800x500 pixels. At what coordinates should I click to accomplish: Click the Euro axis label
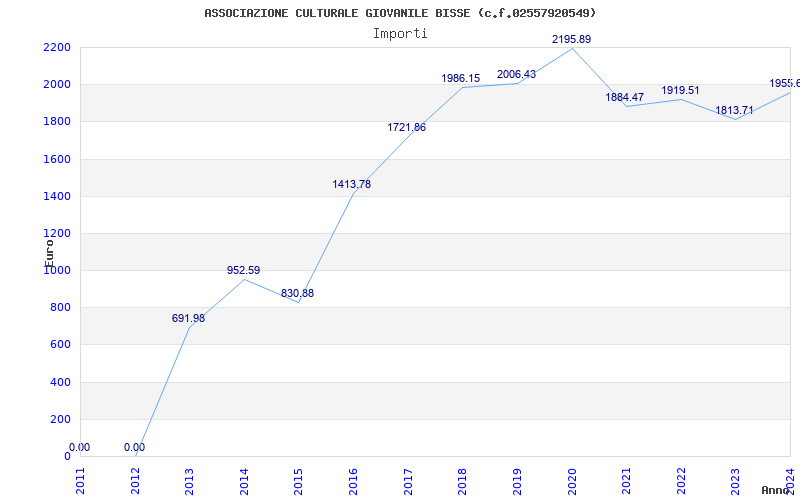49,253
